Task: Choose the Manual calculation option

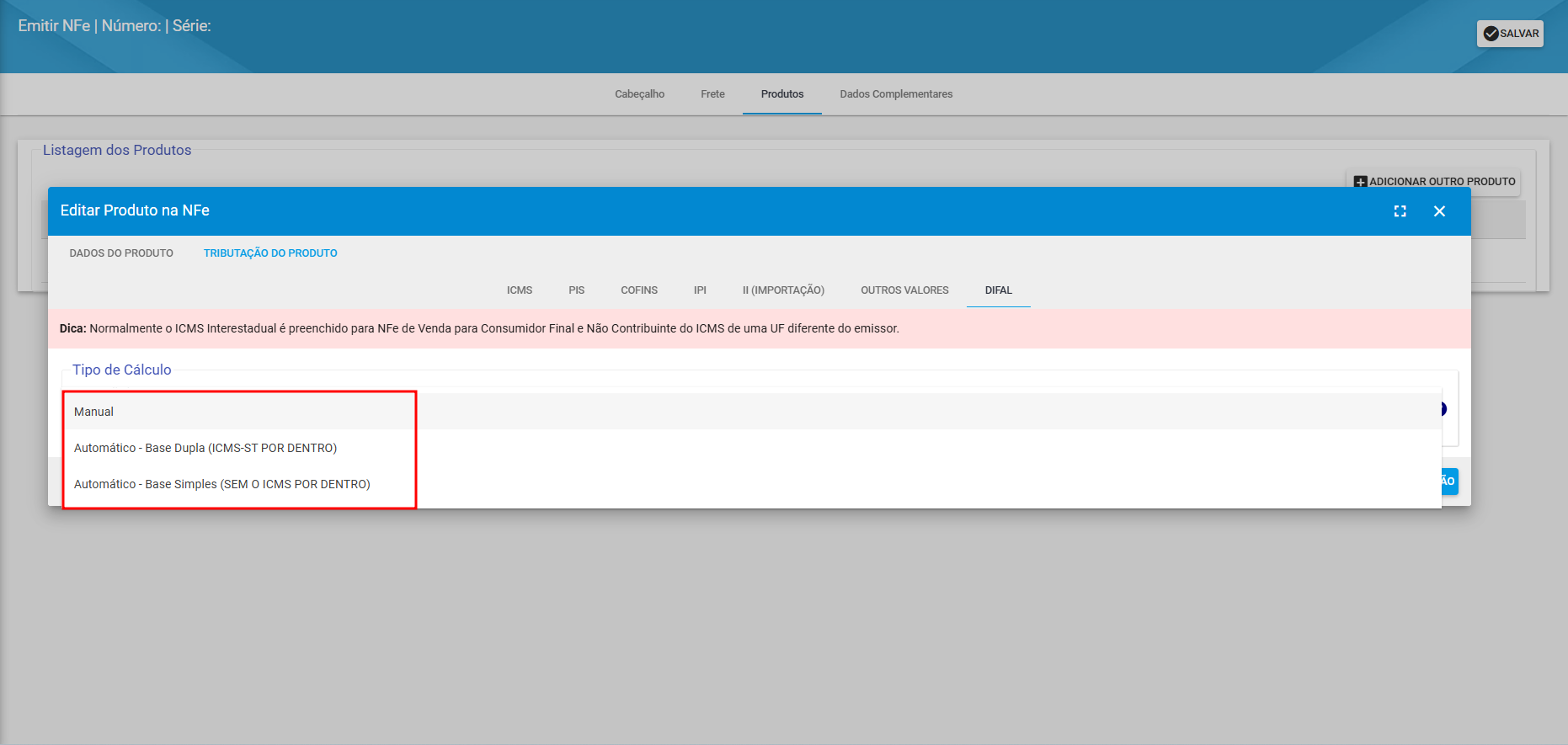Action: click(752, 412)
